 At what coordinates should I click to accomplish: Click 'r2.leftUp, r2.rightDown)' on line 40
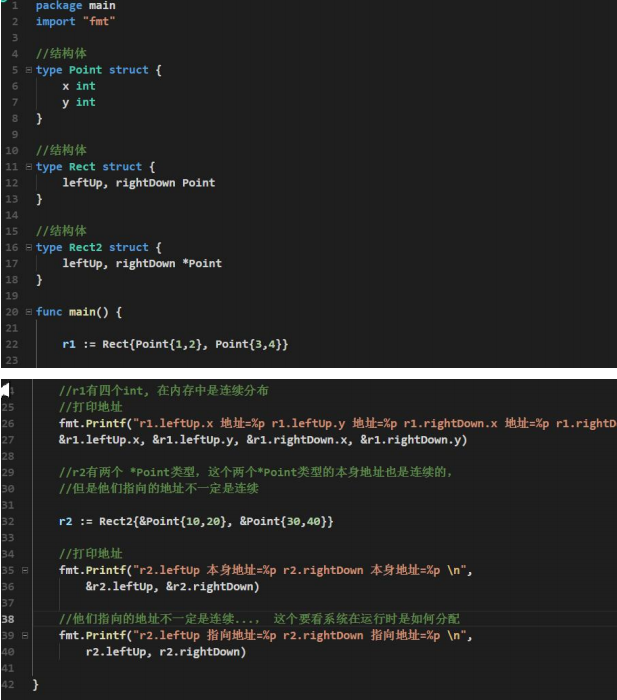click(166, 652)
